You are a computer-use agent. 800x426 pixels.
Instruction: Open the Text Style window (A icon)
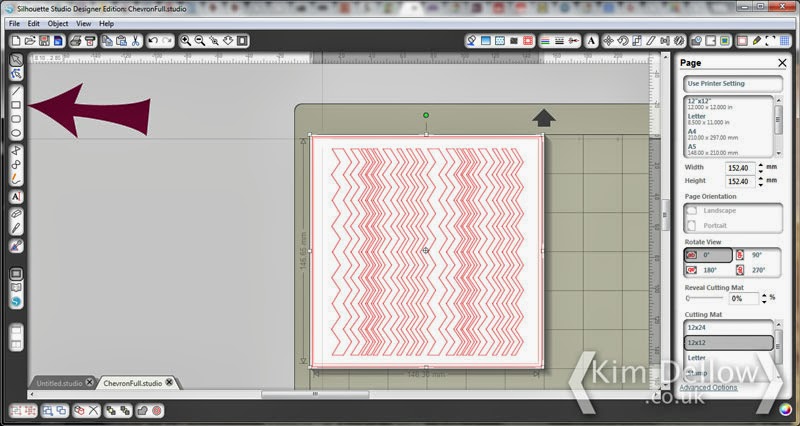tap(591, 41)
